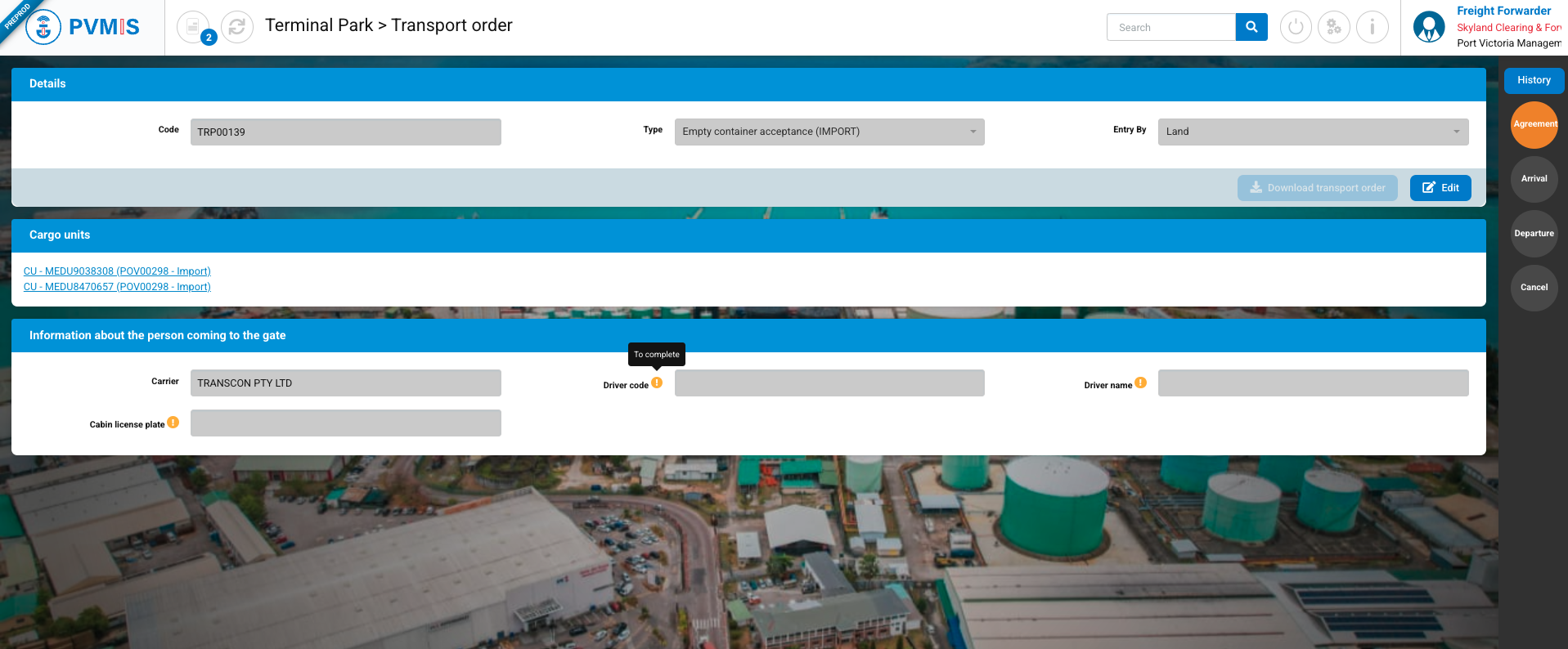Select the Arrival step
The image size is (1568, 649).
tap(1534, 179)
